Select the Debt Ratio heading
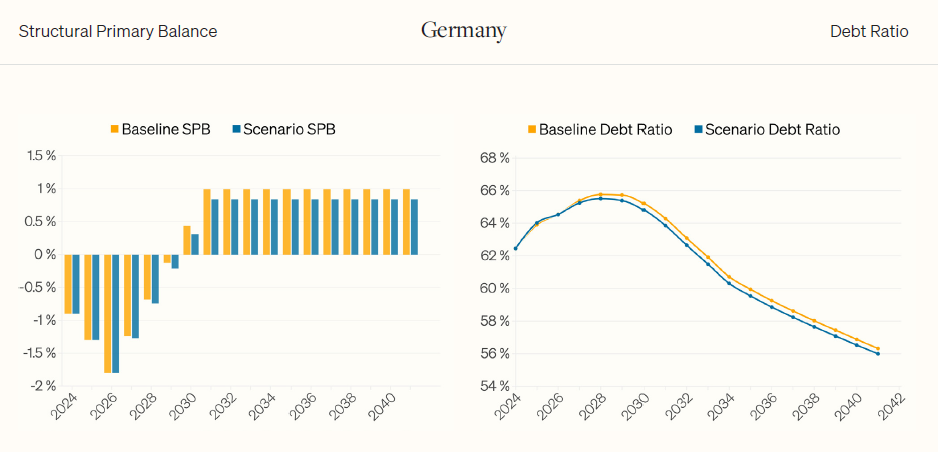This screenshot has height=452, width=938. pos(869,31)
